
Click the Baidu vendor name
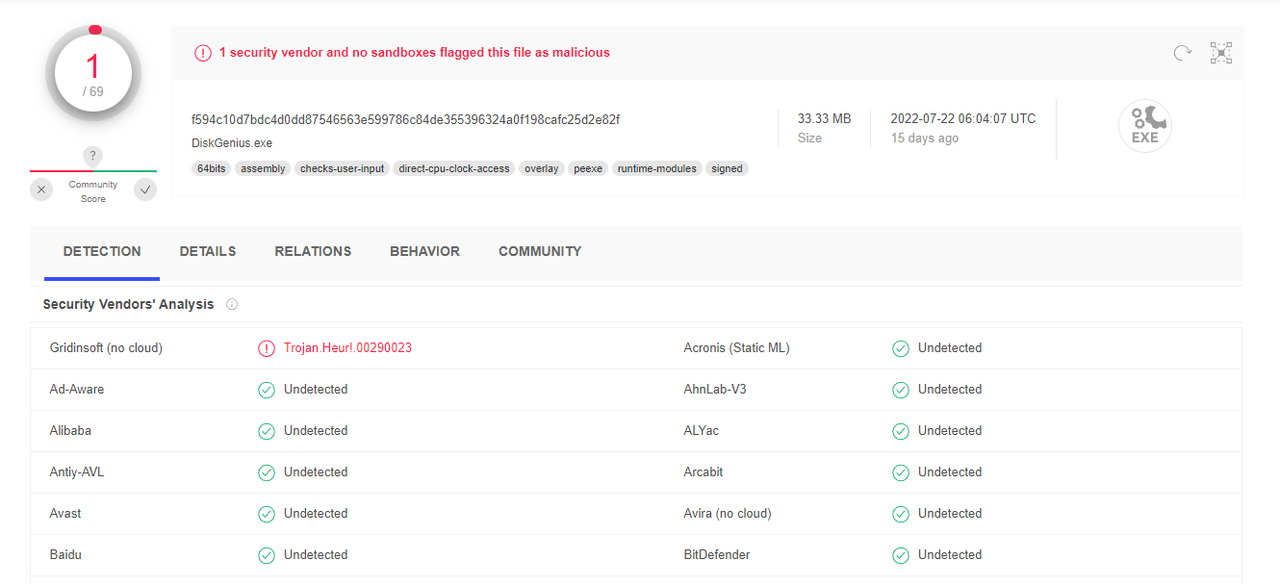tap(66, 555)
